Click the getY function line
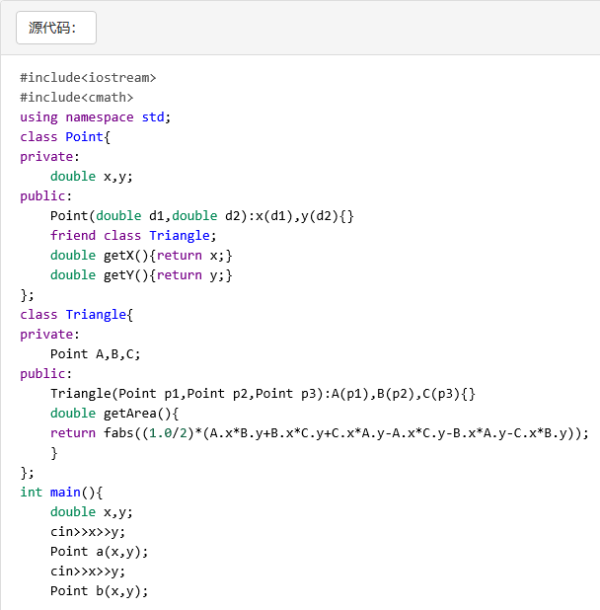The width and height of the screenshot is (600, 610). pyautogui.click(x=141, y=275)
